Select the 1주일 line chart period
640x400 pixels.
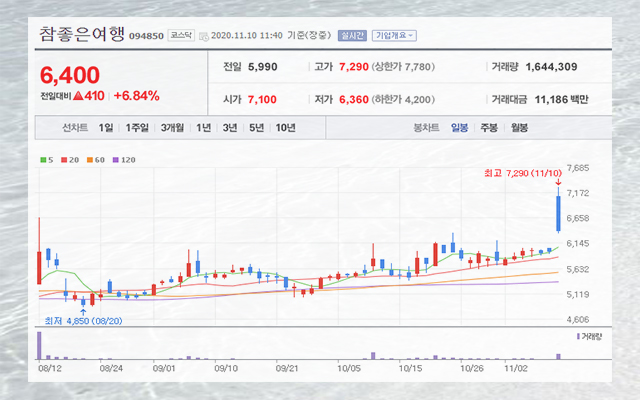point(137,128)
